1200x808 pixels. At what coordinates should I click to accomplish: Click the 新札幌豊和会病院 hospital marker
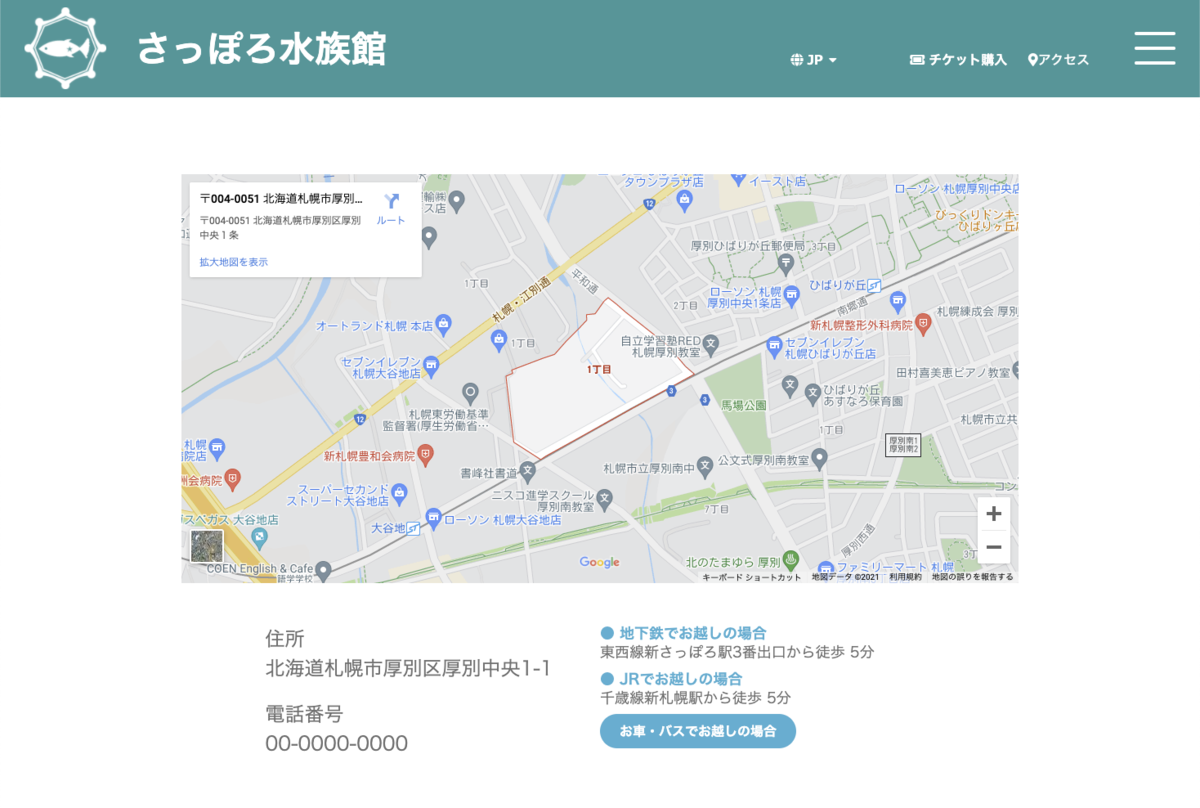[x=426, y=451]
